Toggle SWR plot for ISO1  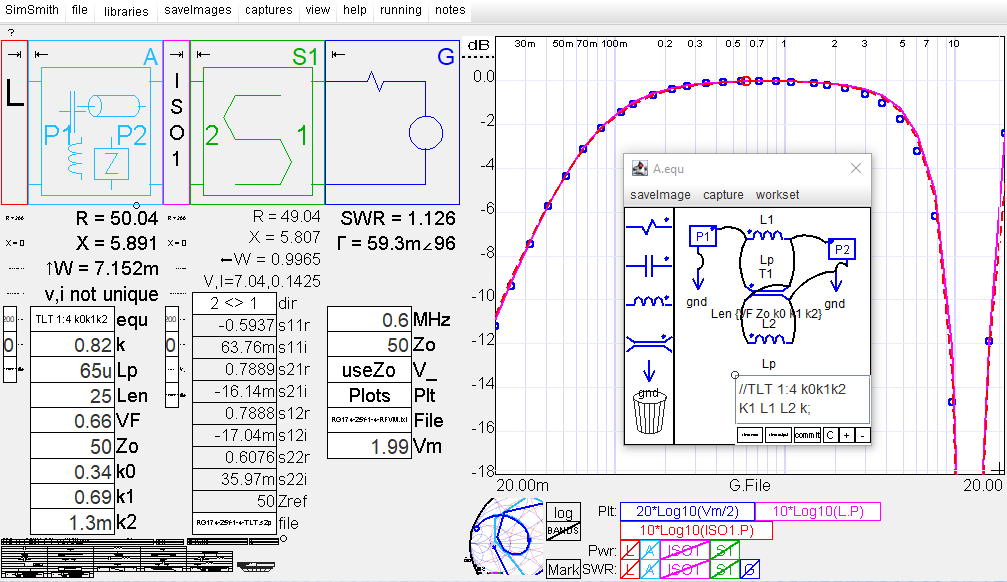click(685, 569)
